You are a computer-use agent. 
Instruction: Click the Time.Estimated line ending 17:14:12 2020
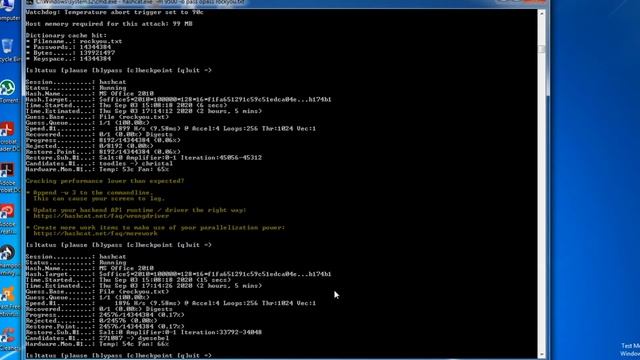(144, 111)
